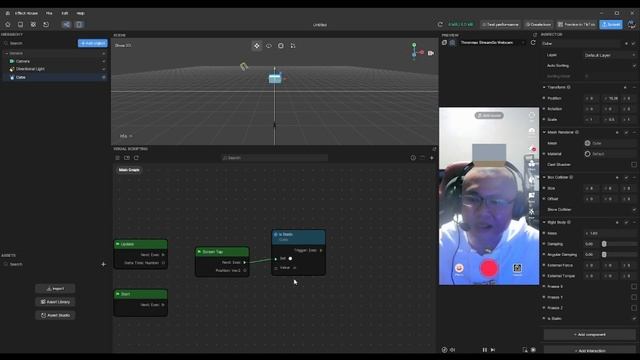This screenshot has height=360, width=640.
Task: Click the refresh icon beside file size
Action: [440, 24]
